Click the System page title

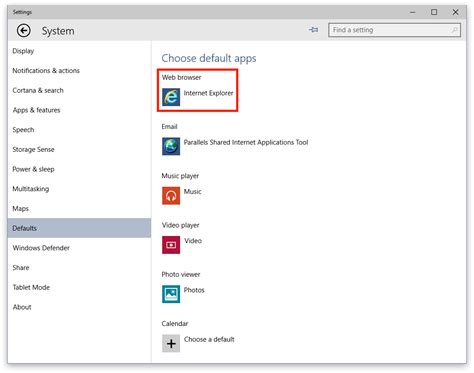tap(58, 31)
